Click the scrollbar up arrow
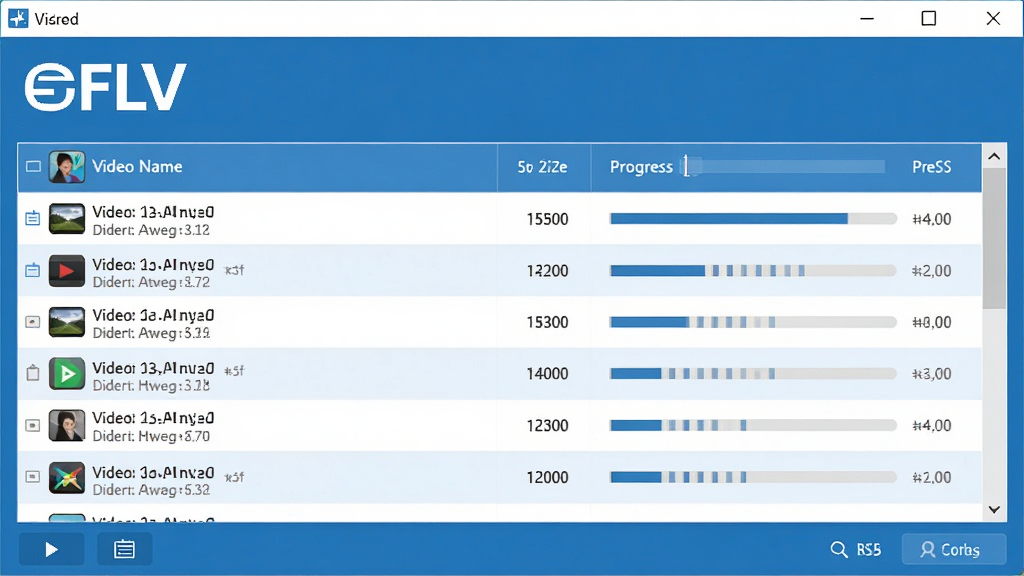Image resolution: width=1024 pixels, height=576 pixels. (x=994, y=156)
